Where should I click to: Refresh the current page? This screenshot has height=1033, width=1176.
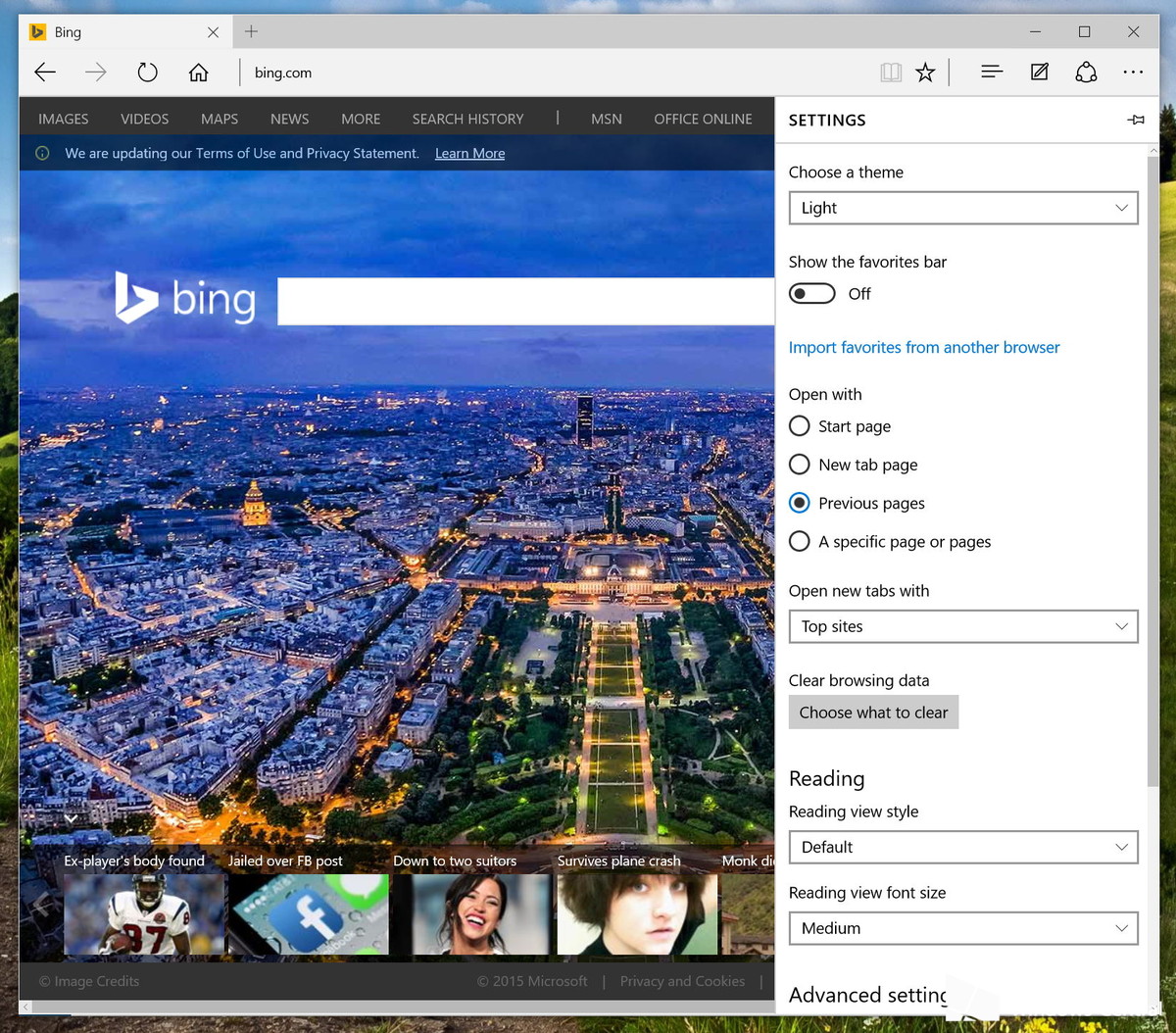(147, 72)
